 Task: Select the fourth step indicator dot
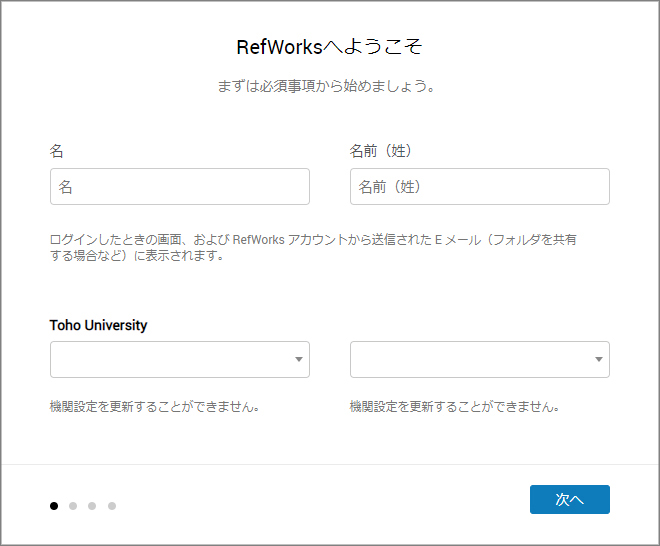click(112, 506)
